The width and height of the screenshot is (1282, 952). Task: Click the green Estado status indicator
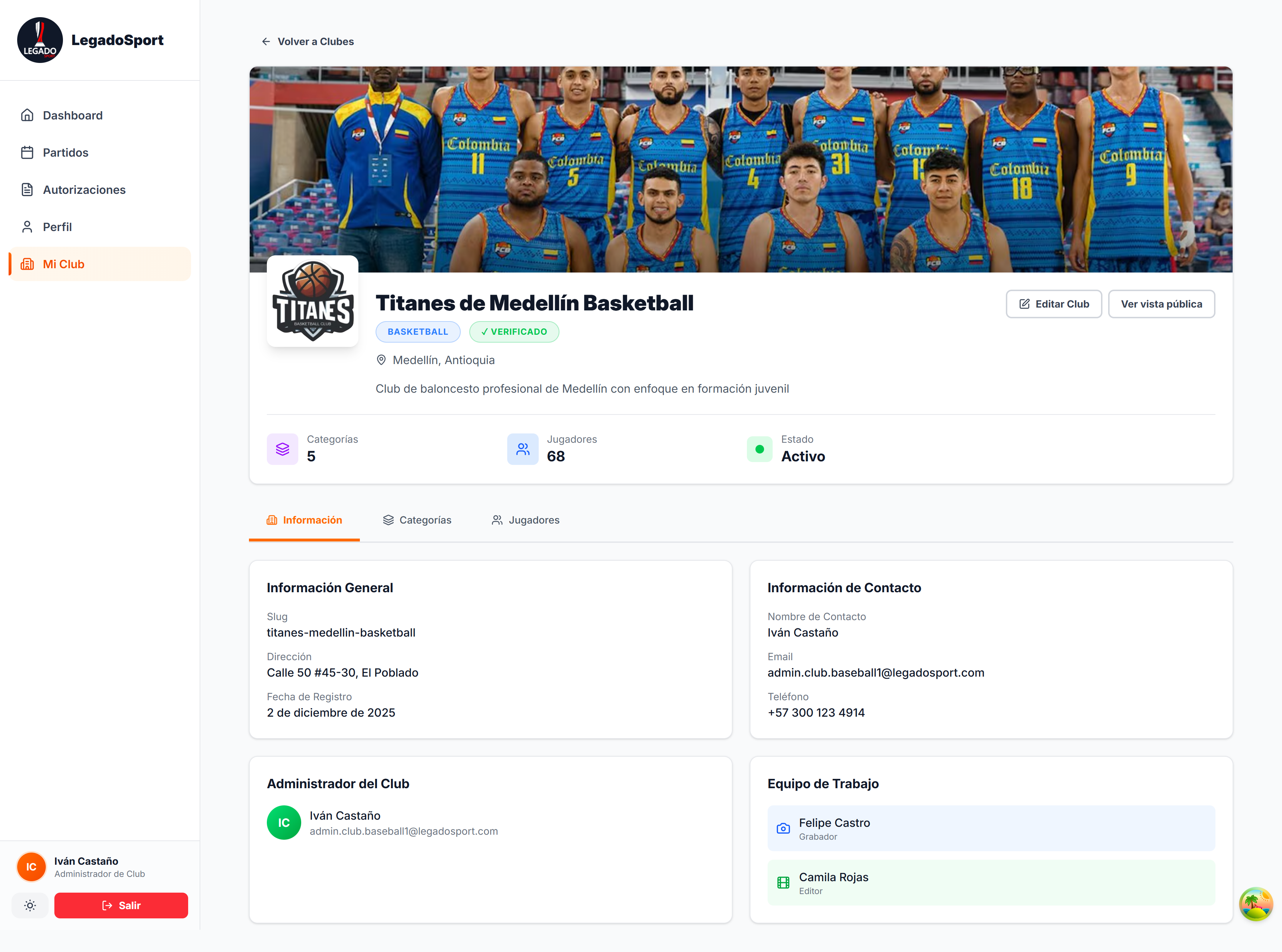click(x=759, y=449)
